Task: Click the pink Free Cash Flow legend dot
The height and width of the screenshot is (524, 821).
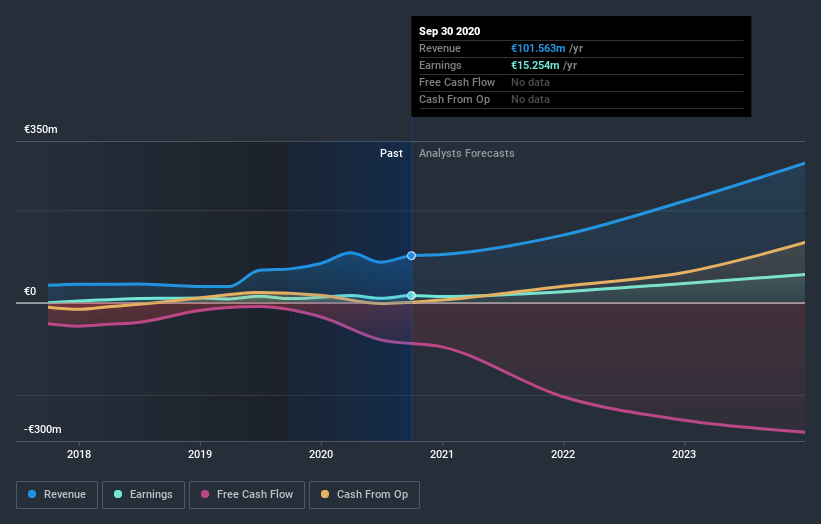Action: 205,494
